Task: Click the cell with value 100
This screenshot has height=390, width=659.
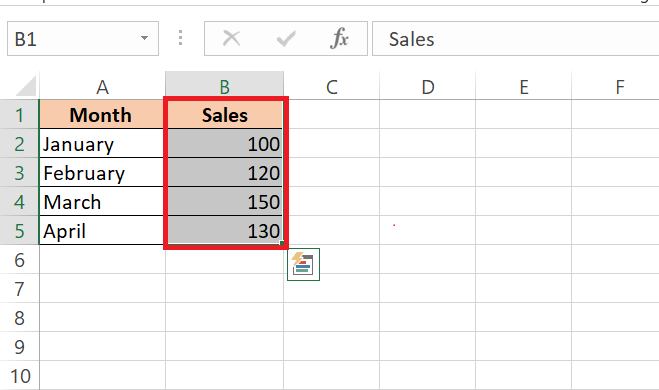Action: pos(224,144)
